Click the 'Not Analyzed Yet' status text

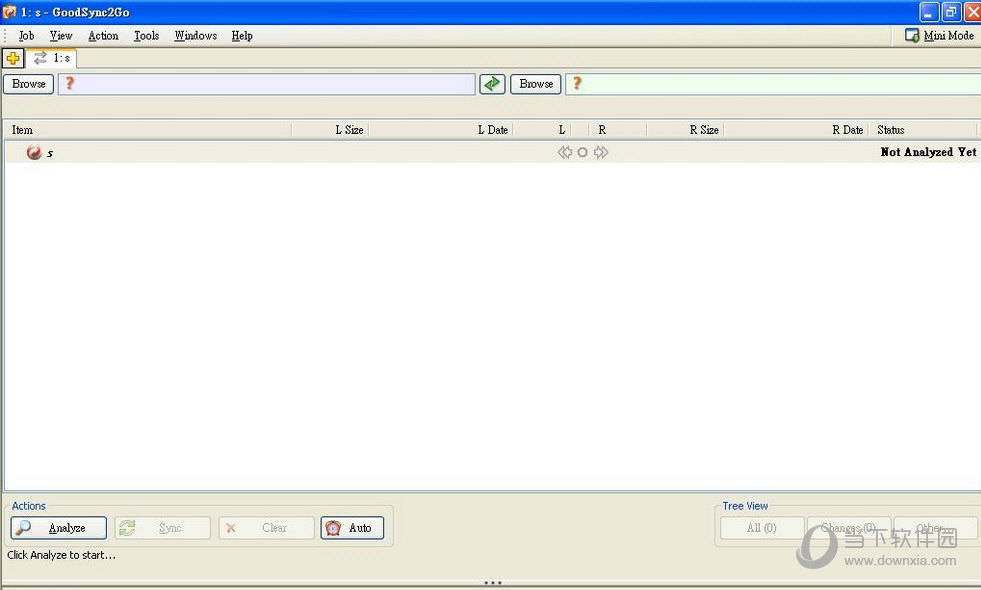(928, 152)
